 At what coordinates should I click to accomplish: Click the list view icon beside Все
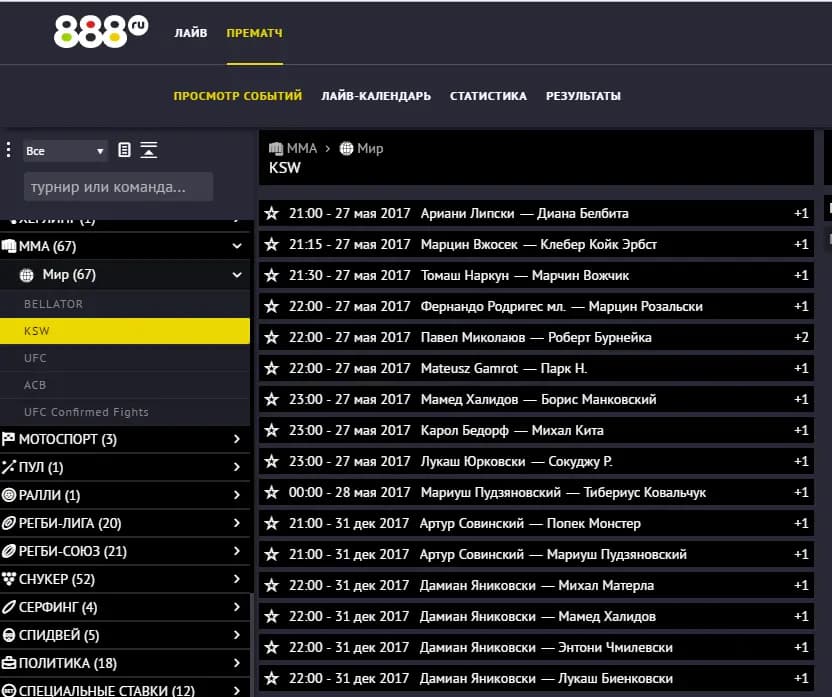(x=124, y=150)
